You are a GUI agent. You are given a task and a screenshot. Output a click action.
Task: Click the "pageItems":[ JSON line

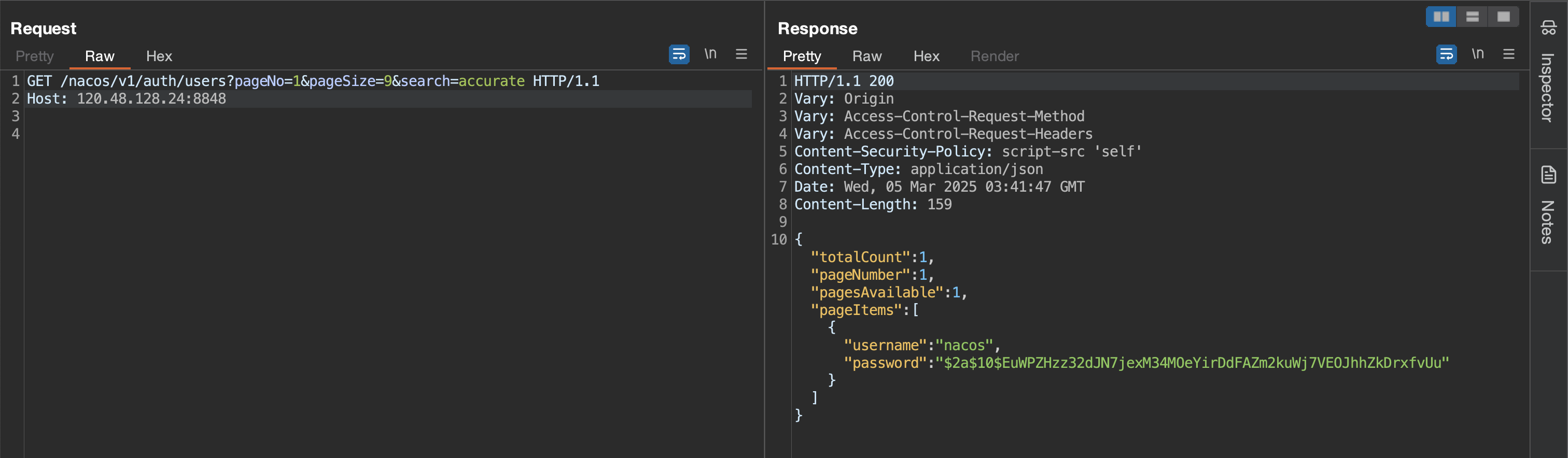(x=864, y=310)
